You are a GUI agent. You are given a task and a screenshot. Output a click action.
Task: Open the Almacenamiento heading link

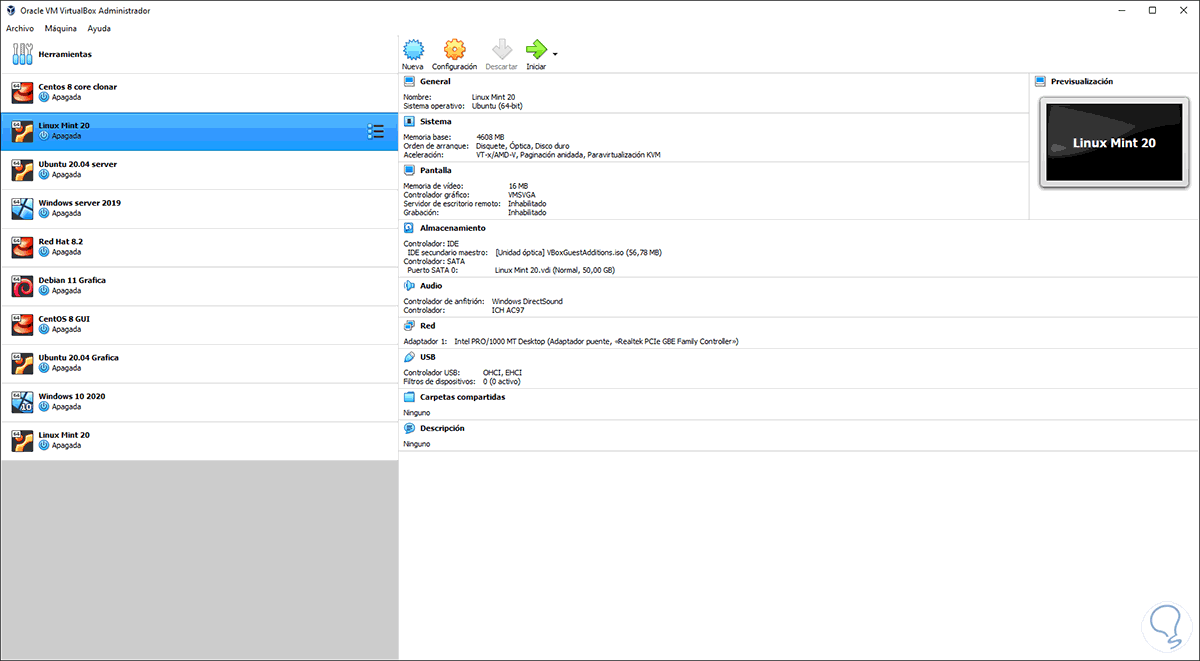pyautogui.click(x=453, y=227)
